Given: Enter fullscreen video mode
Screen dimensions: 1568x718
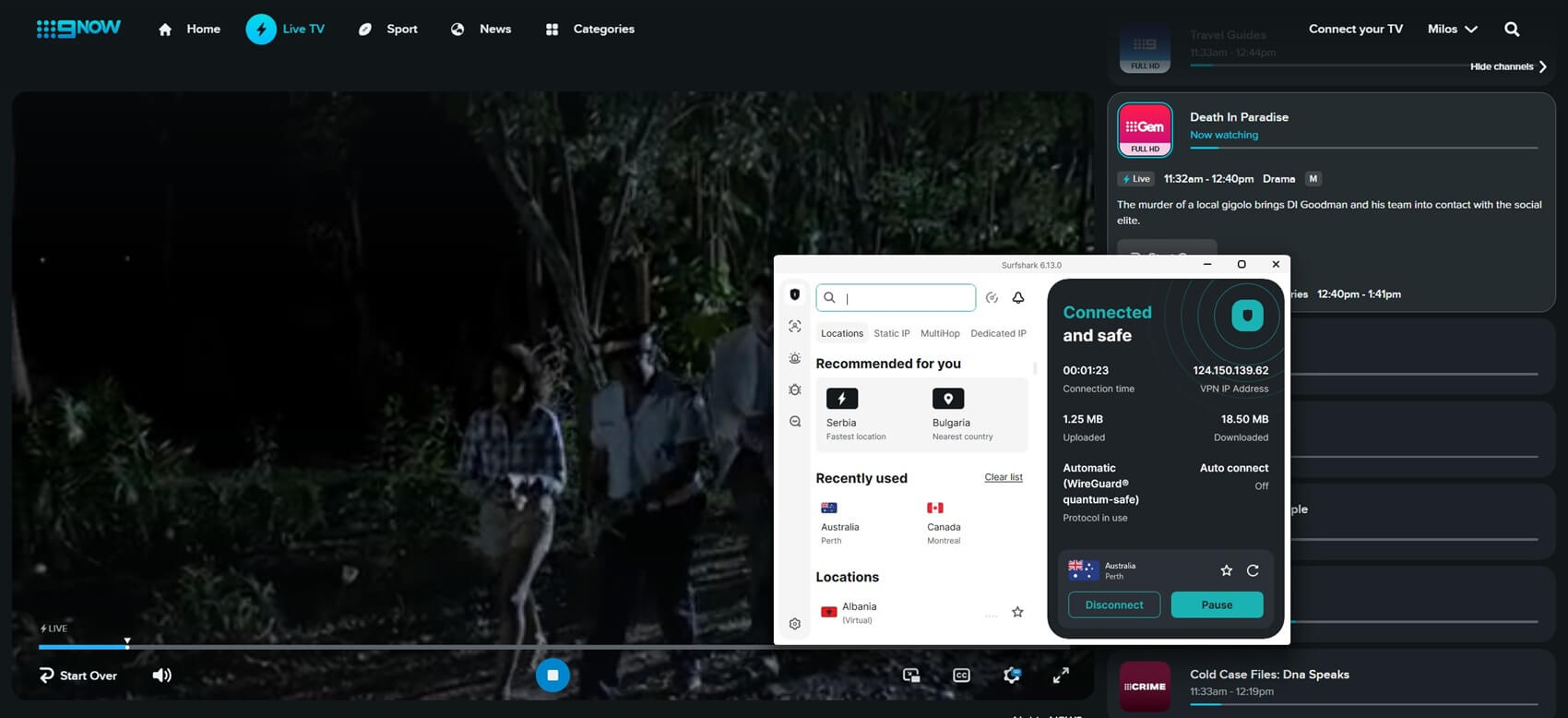Looking at the screenshot, I should pyautogui.click(x=1061, y=676).
